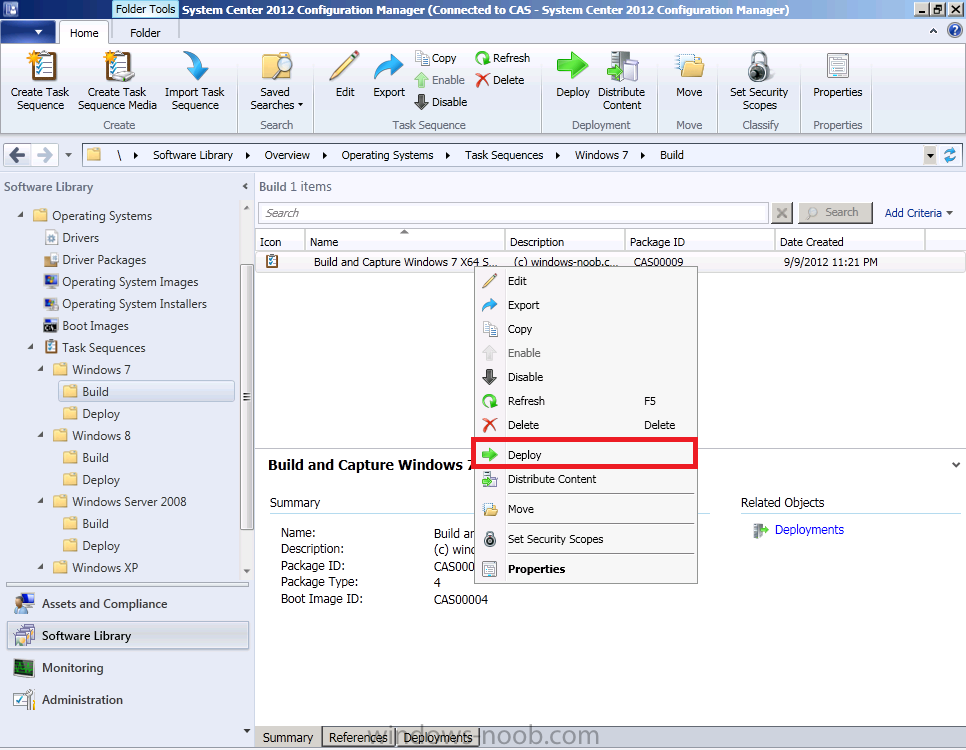The image size is (966, 750).
Task: Click the ribbon help question mark icon
Action: point(955,30)
